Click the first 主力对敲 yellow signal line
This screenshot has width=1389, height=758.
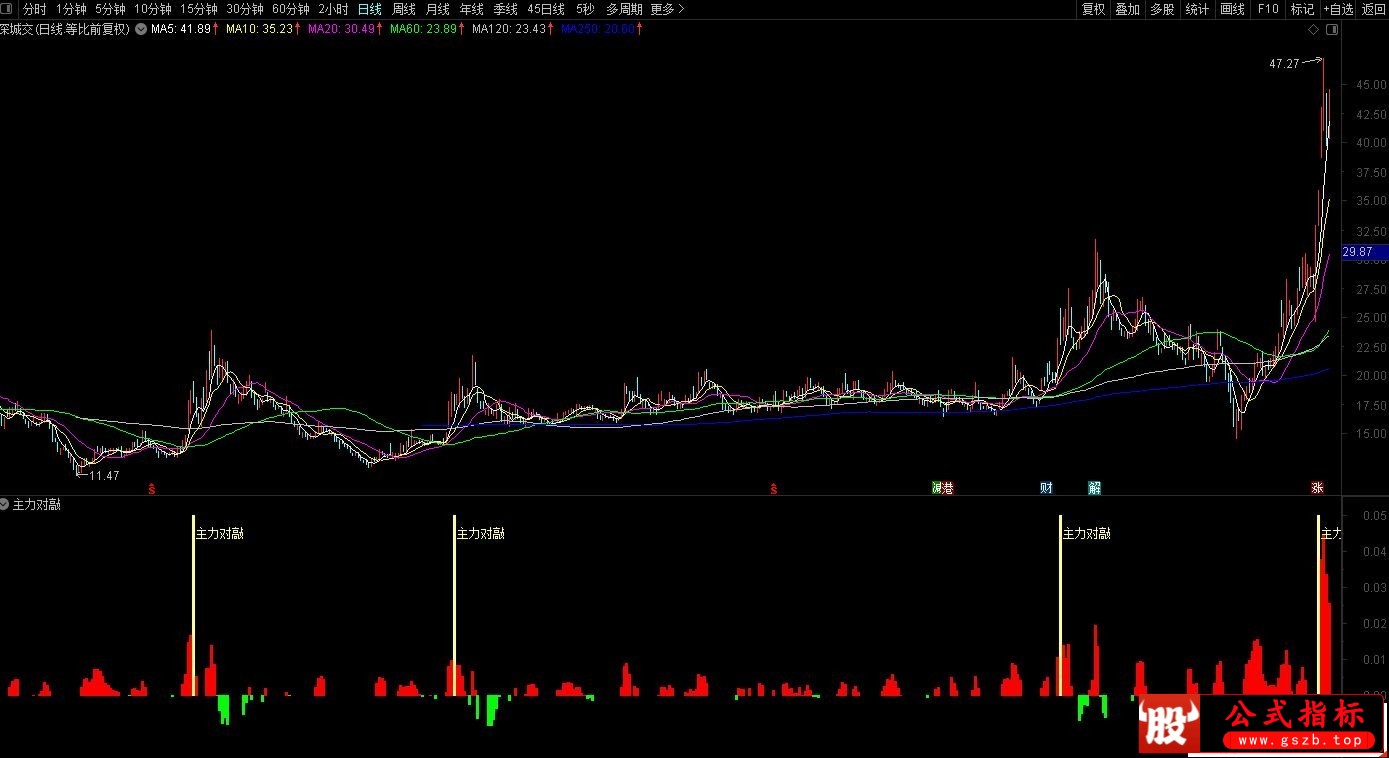pyautogui.click(x=193, y=605)
